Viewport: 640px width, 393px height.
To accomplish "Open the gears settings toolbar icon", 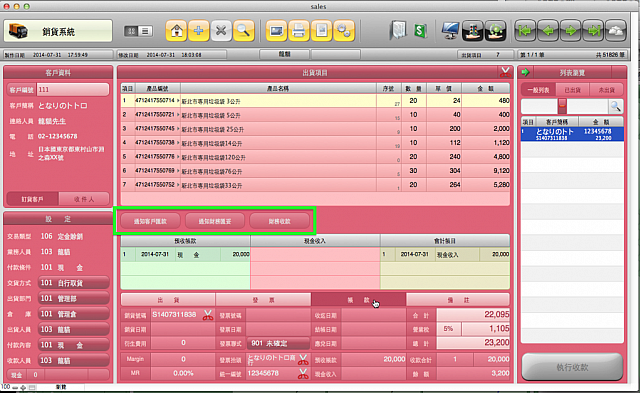I will pos(344,31).
